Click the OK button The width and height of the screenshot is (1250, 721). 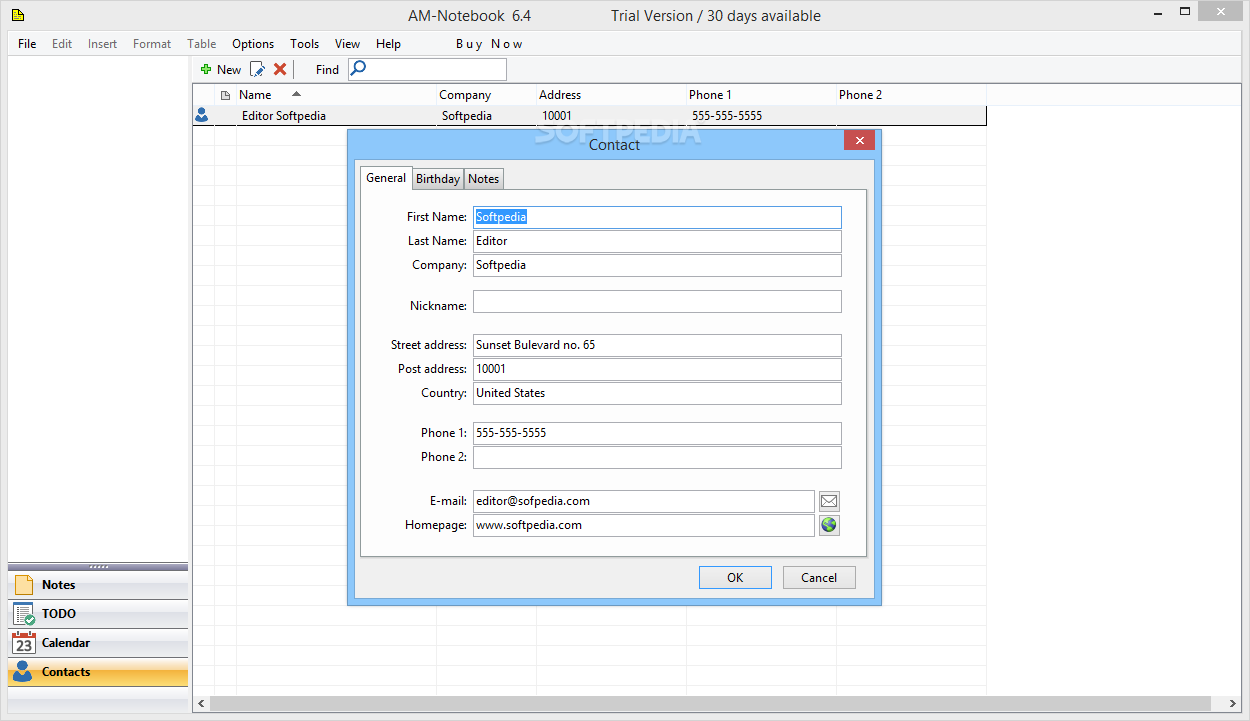(735, 577)
